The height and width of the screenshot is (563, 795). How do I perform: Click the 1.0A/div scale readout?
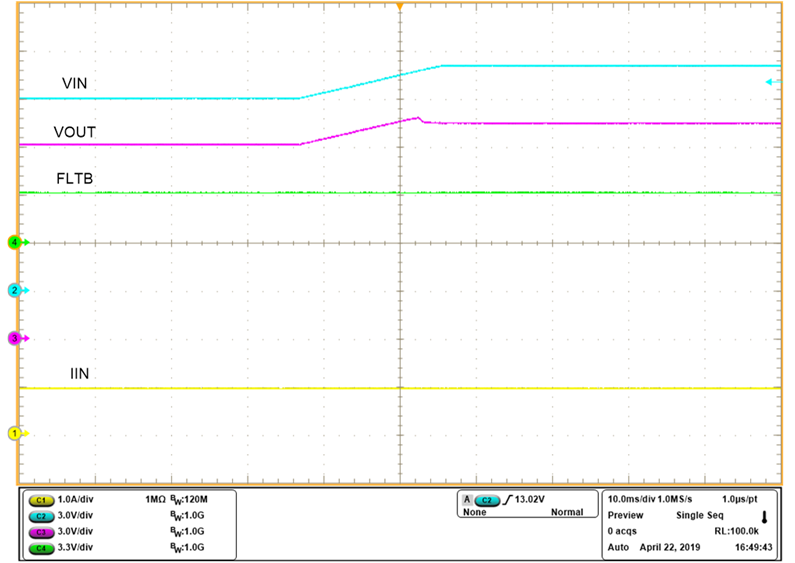76,500
